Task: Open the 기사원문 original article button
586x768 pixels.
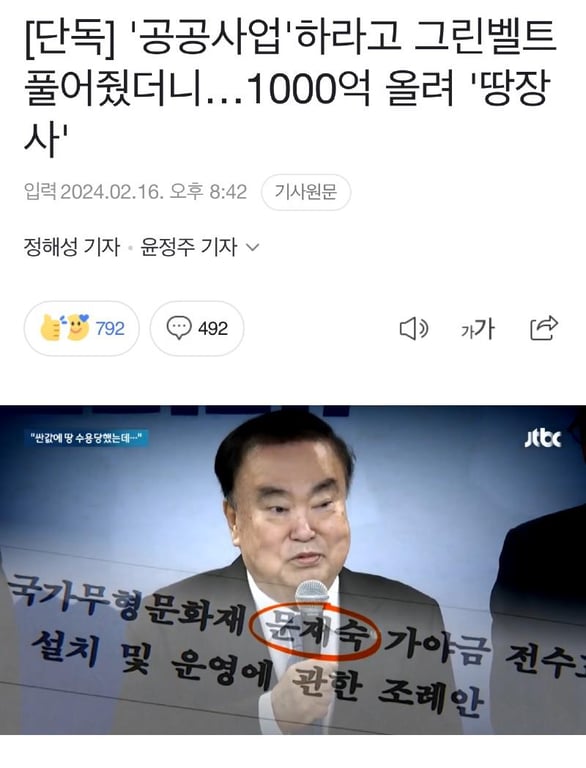Action: (306, 192)
